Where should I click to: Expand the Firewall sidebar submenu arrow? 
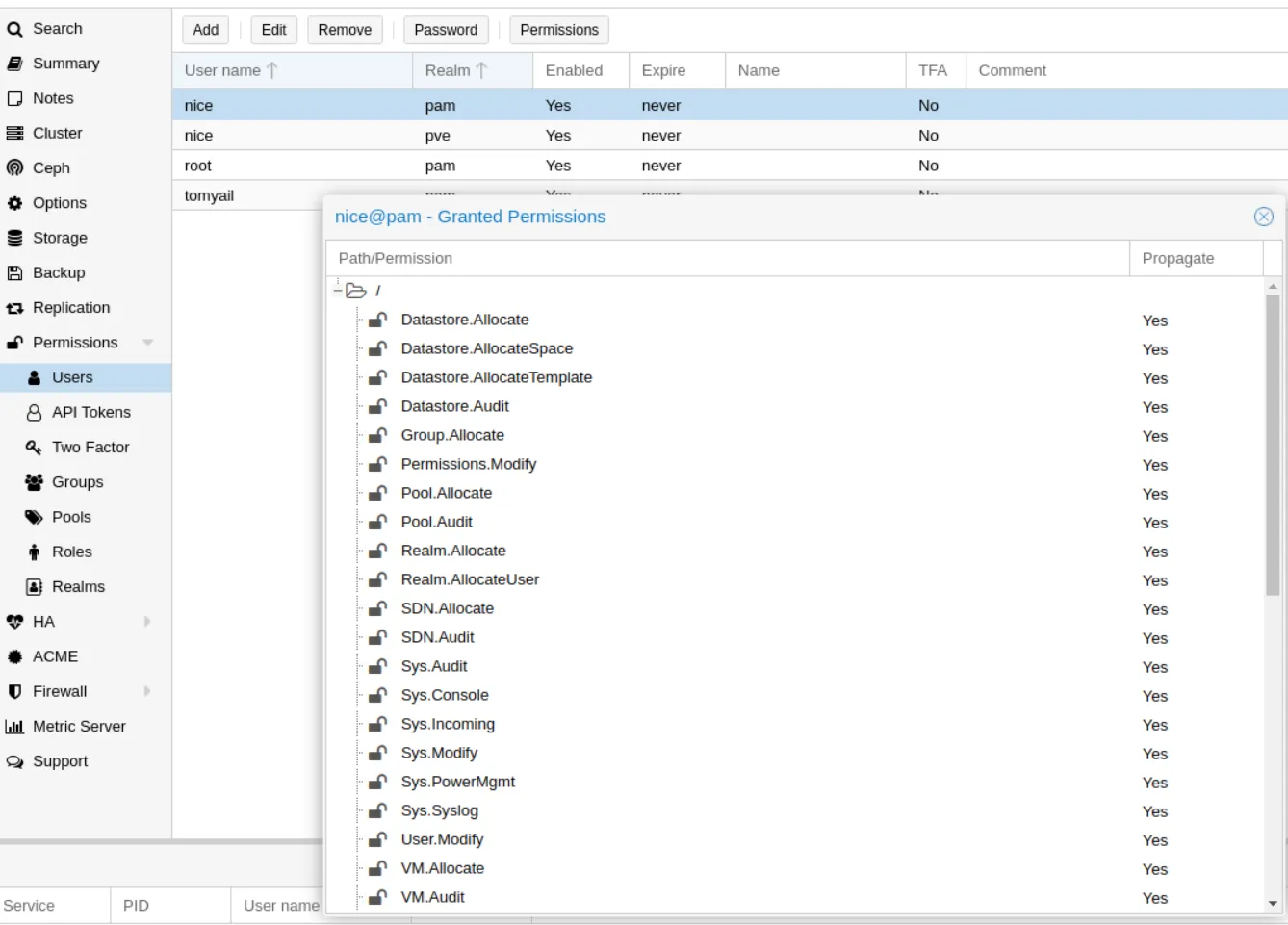point(147,691)
